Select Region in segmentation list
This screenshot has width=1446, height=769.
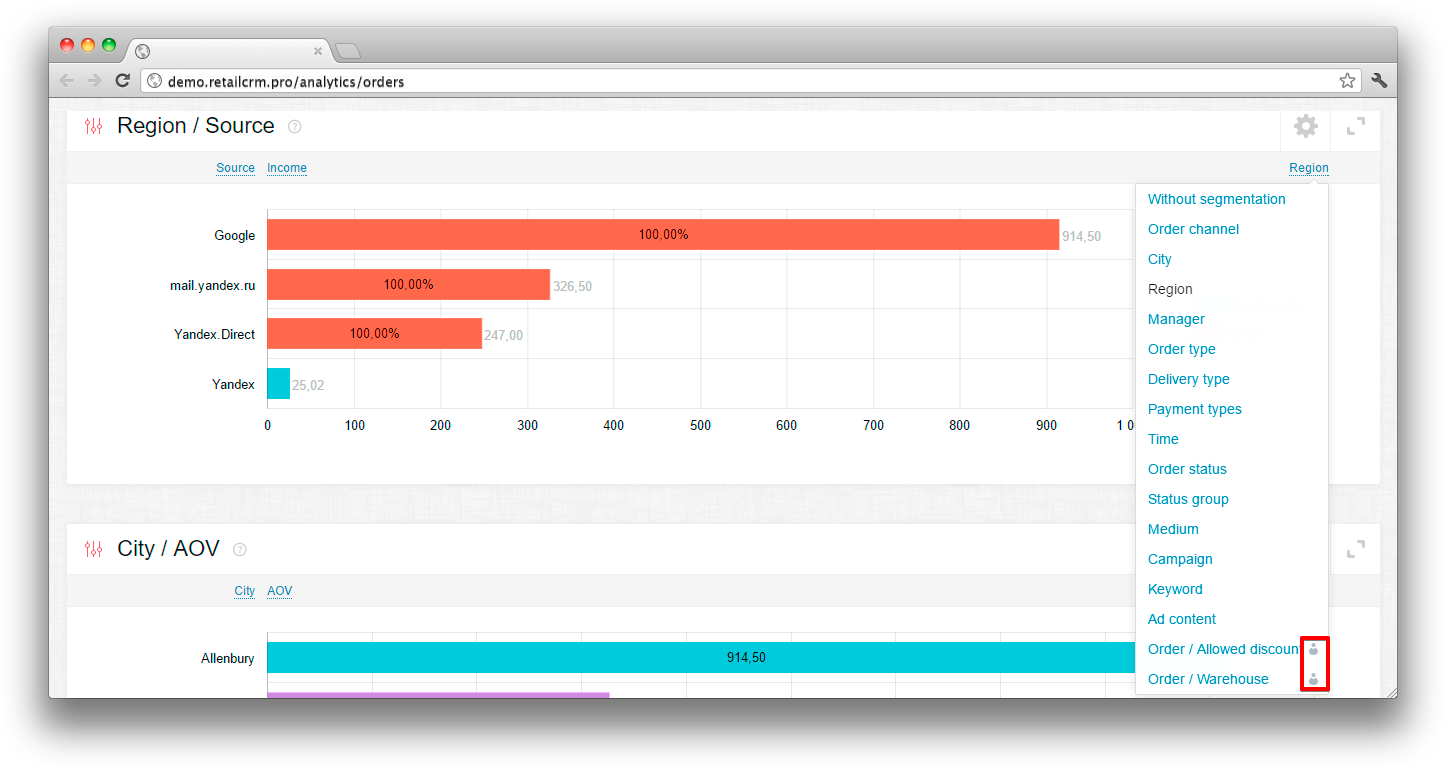pos(1170,289)
